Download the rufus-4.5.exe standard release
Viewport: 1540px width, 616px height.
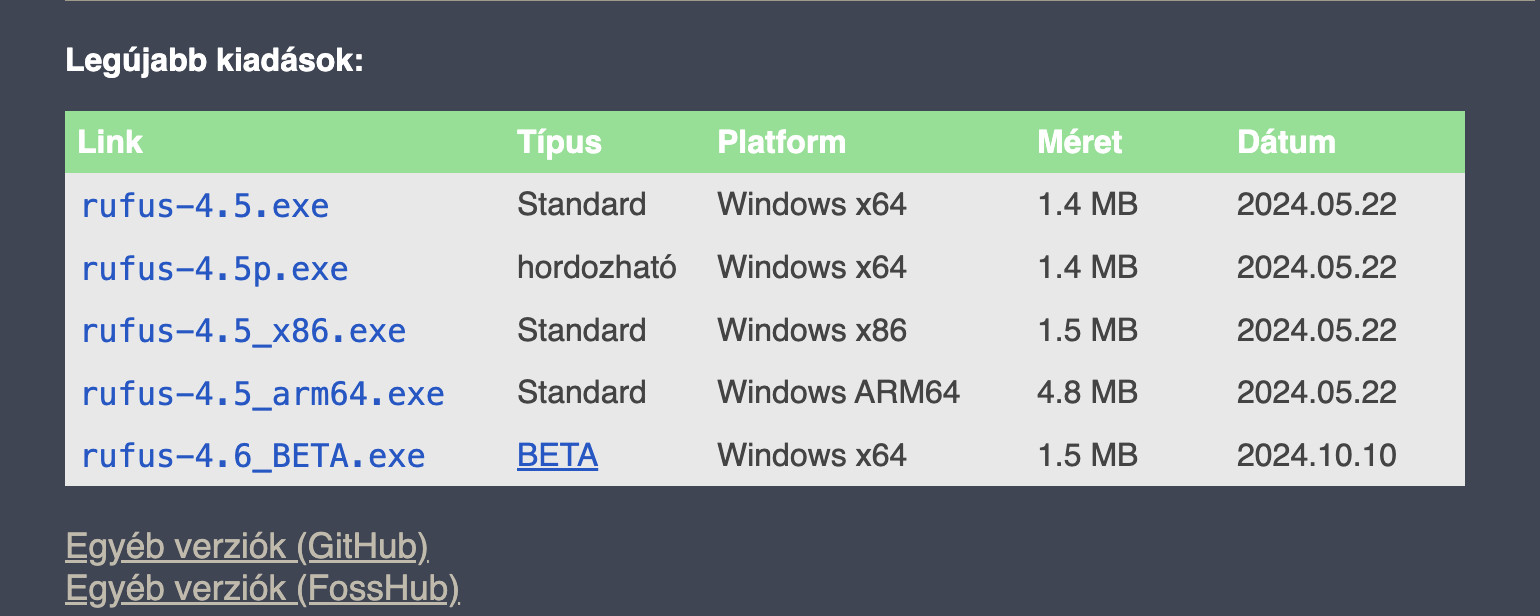click(x=205, y=206)
